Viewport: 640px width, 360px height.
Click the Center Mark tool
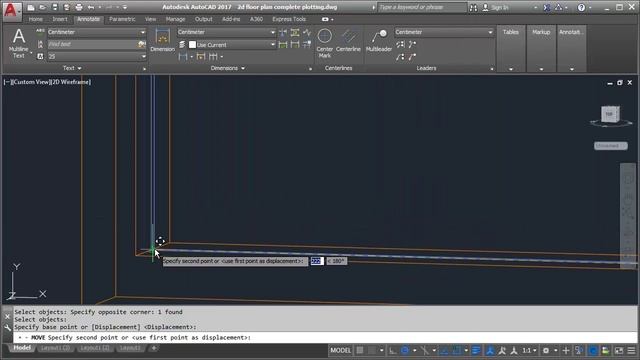pyautogui.click(x=325, y=43)
